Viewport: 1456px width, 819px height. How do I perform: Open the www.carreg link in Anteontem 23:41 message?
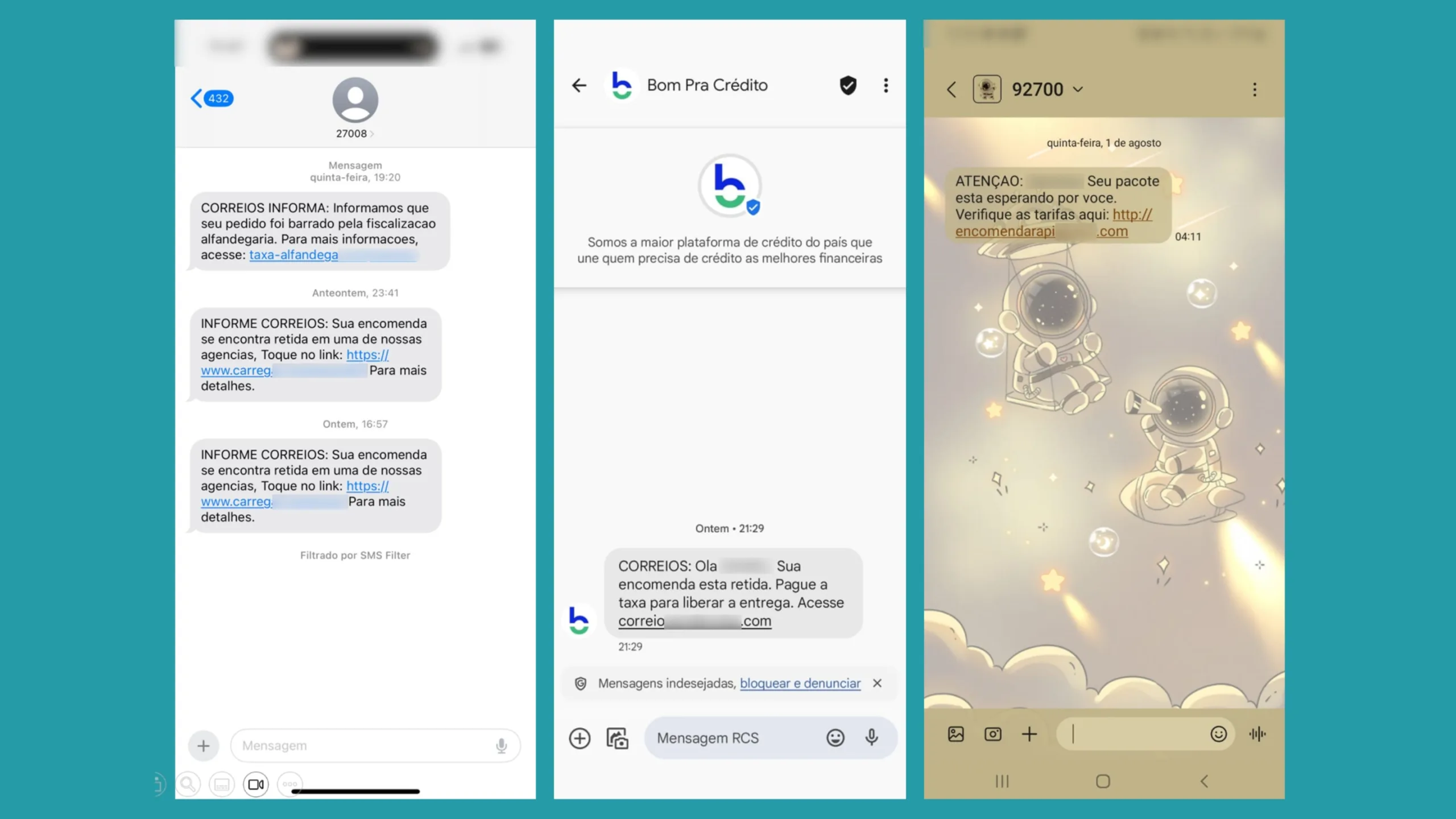(283, 370)
